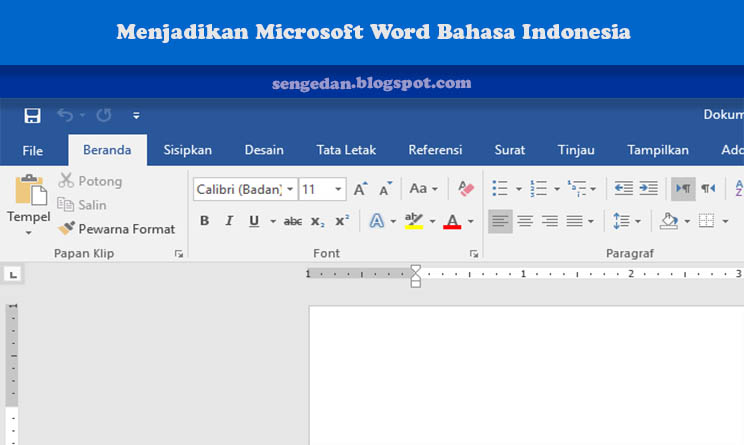This screenshot has height=445, width=744.
Task: Expand the Tempel paste options arrow
Action: [x=28, y=232]
